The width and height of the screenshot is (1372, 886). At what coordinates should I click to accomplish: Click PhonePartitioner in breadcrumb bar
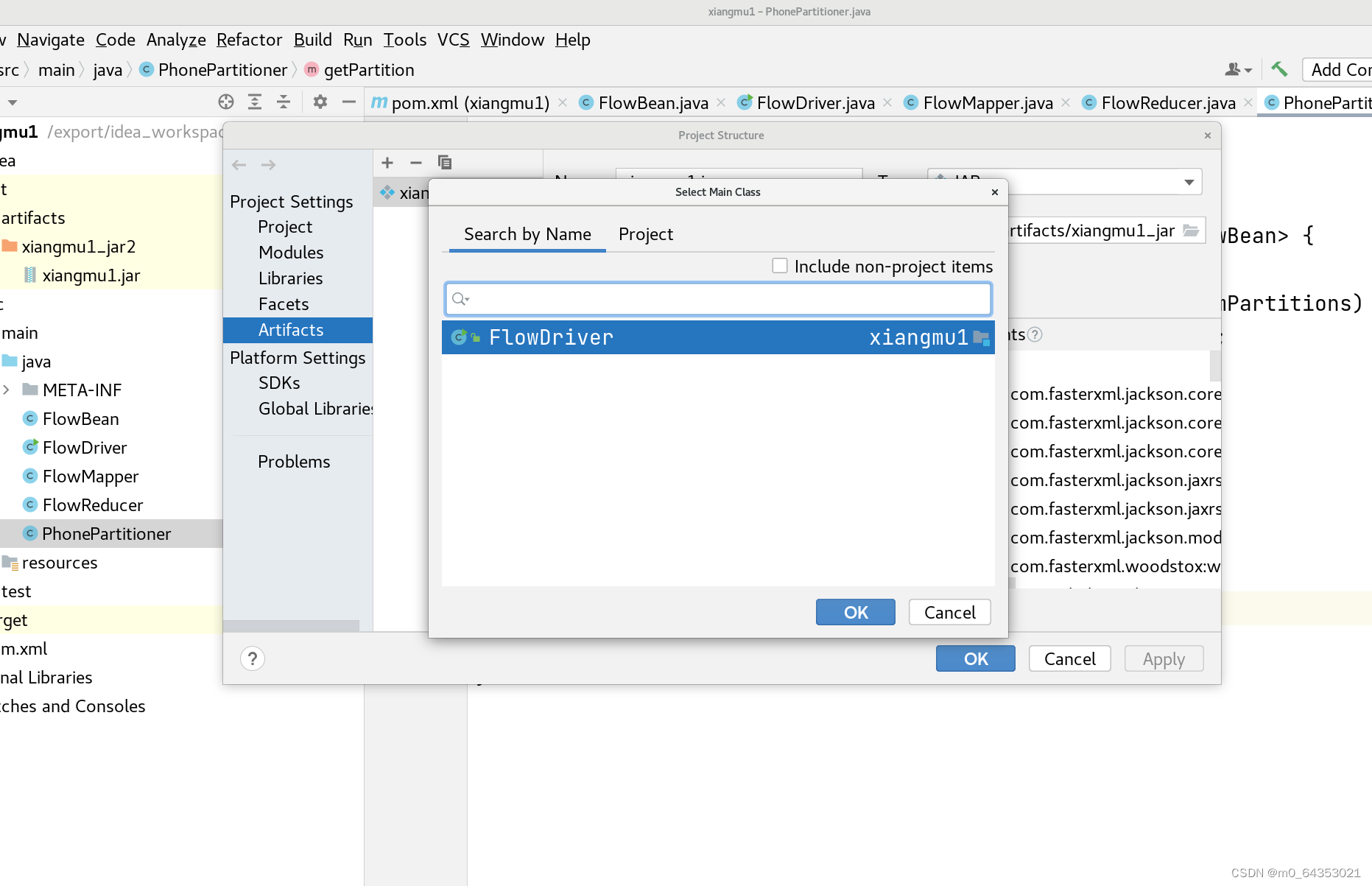pos(222,70)
